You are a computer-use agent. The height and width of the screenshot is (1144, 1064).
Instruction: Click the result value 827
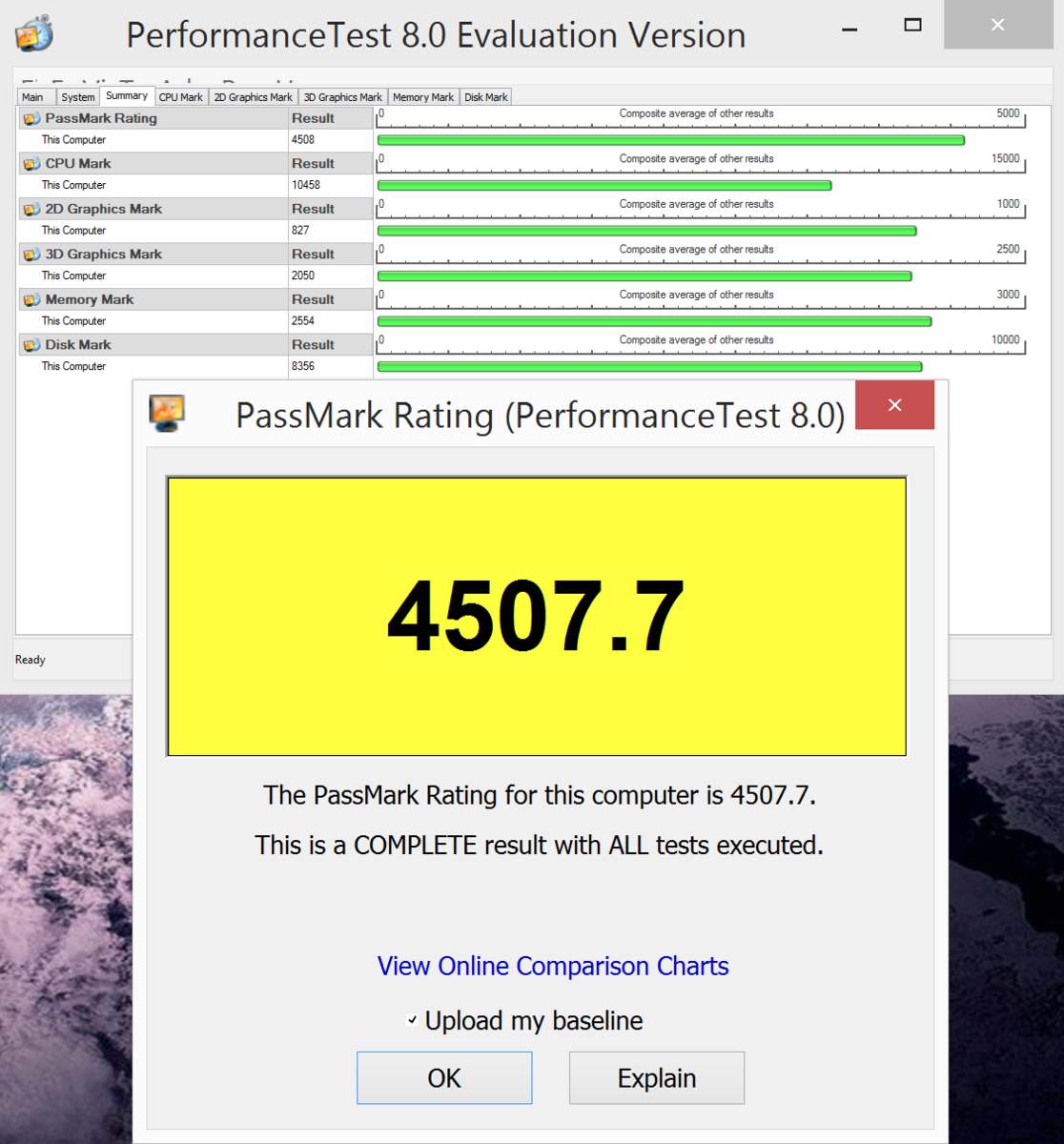300,231
